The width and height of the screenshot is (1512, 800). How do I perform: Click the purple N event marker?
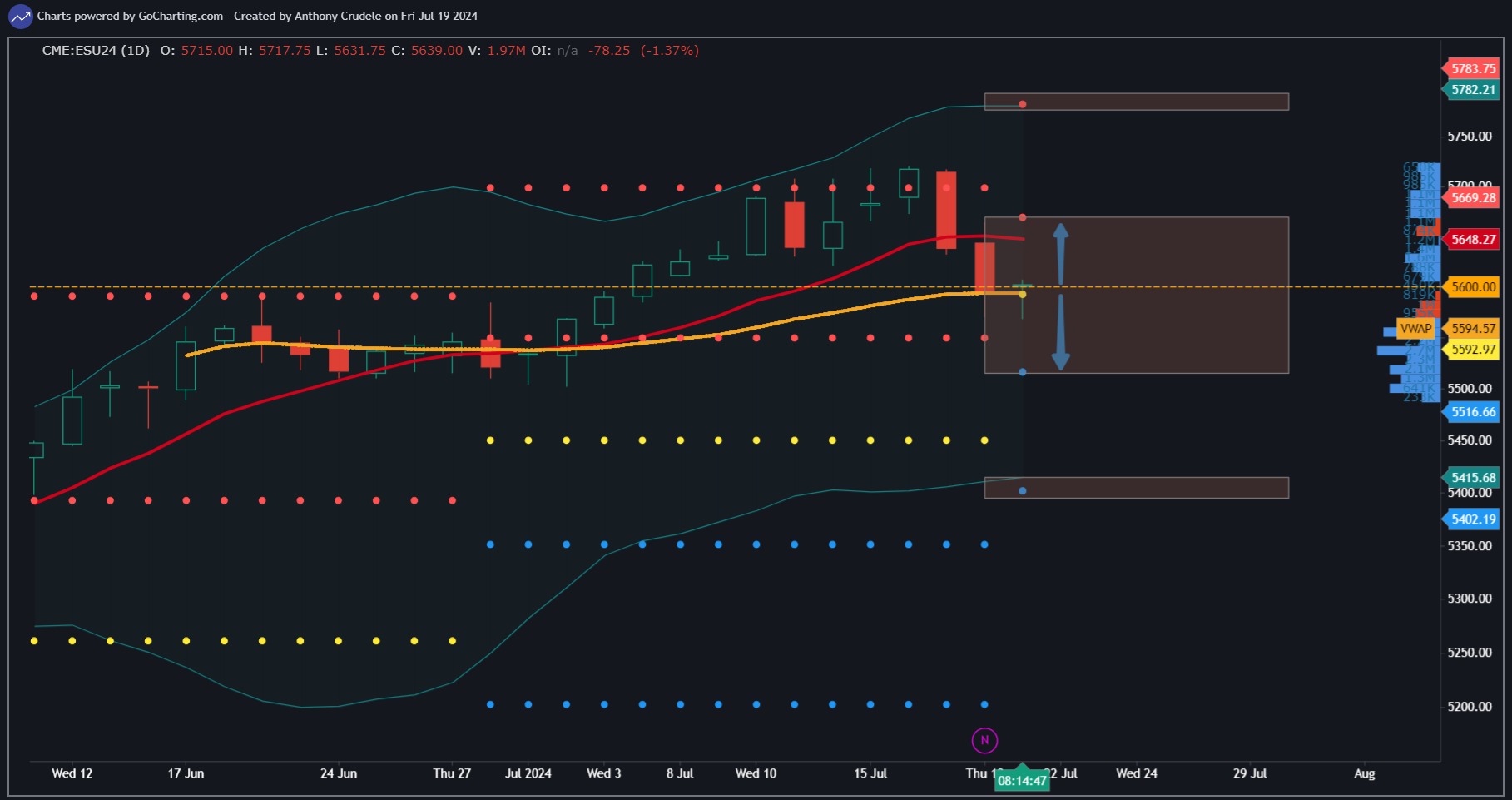(x=984, y=740)
